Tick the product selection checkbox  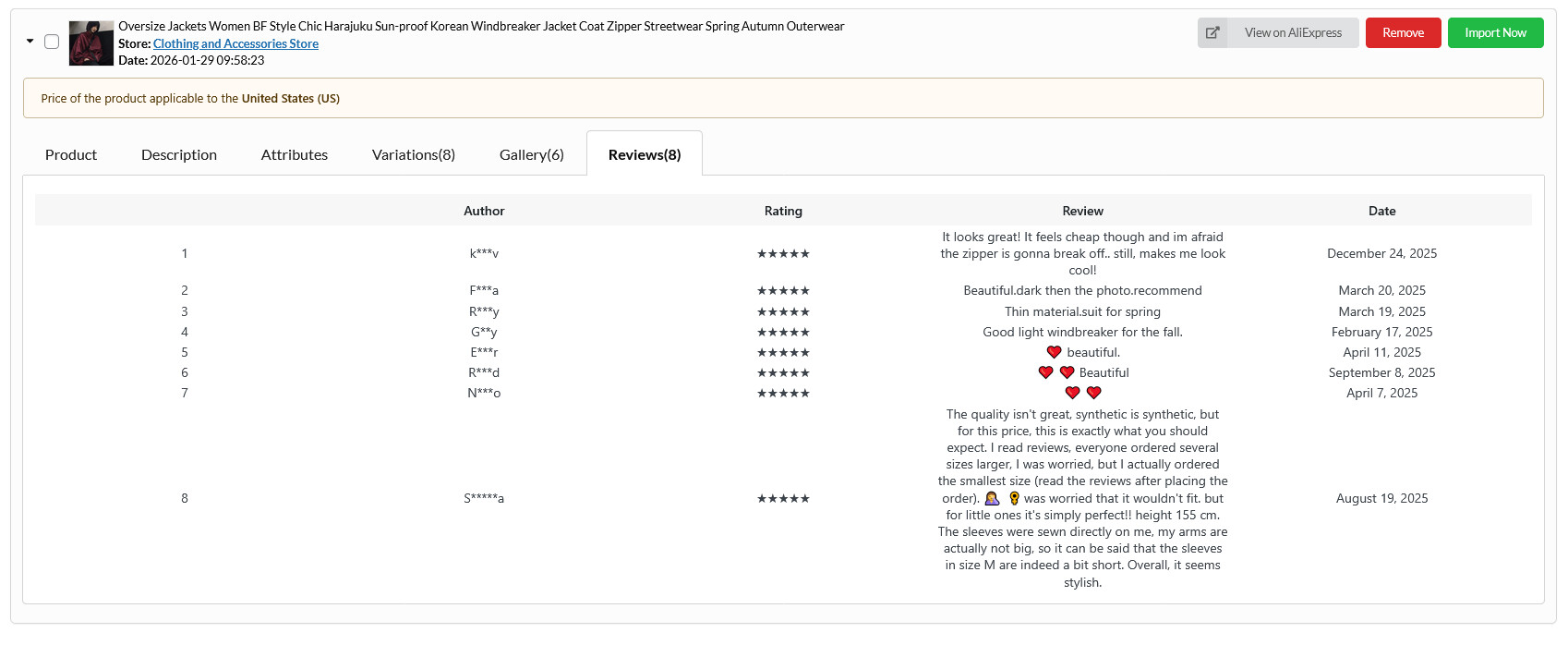52,42
